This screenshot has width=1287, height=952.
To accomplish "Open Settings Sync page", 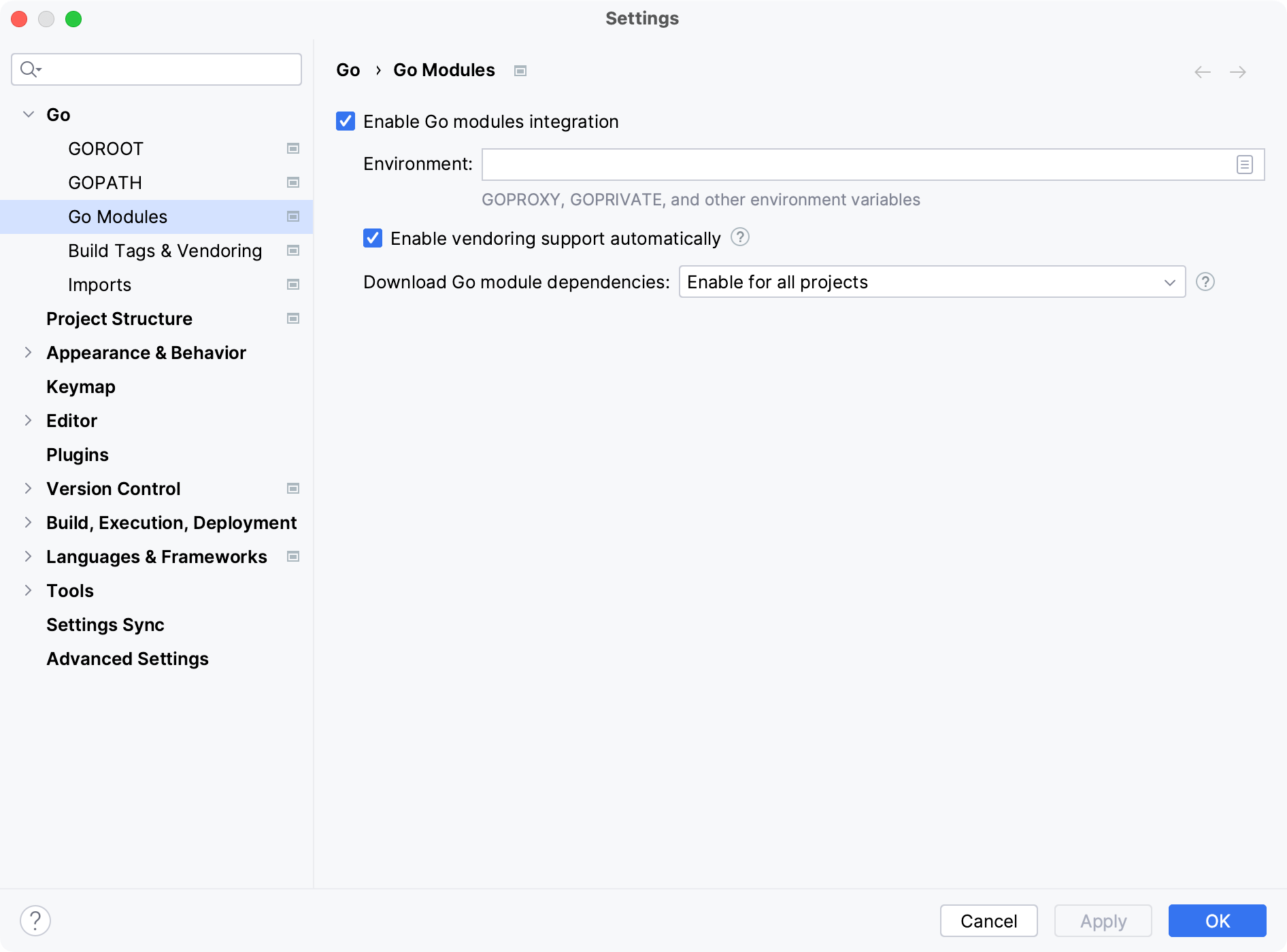I will 156,624.
